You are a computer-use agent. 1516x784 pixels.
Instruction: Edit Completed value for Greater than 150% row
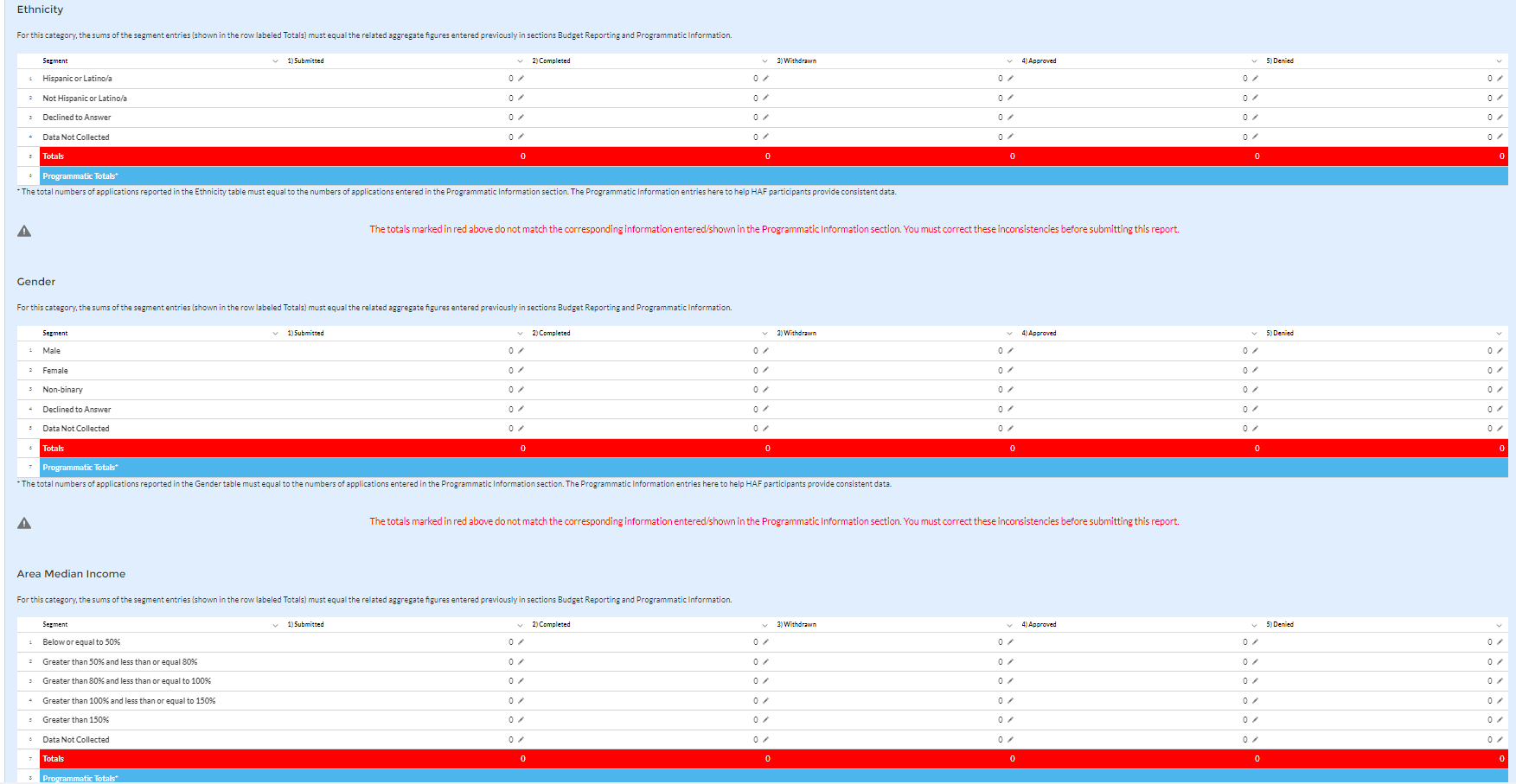pyautogui.click(x=765, y=720)
